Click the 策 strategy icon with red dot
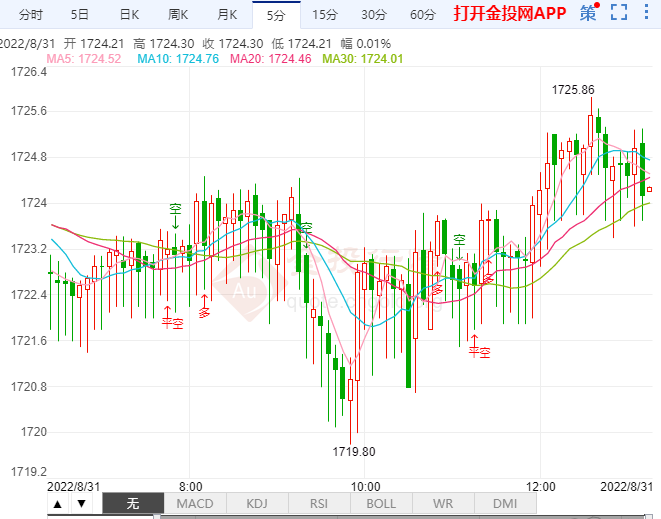This screenshot has height=519, width=661. click(x=590, y=14)
